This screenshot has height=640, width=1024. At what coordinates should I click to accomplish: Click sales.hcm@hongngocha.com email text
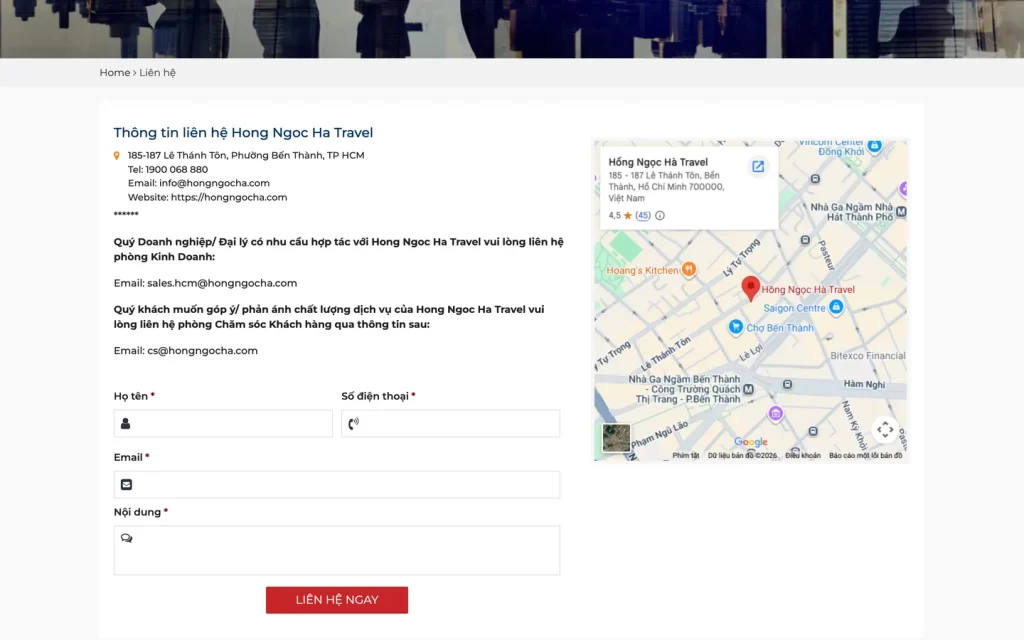(x=222, y=283)
